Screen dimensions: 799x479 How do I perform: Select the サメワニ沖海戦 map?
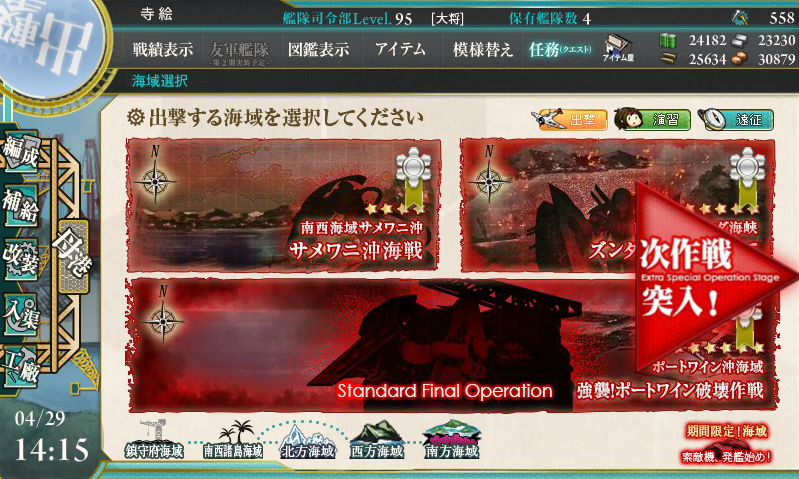pos(283,204)
